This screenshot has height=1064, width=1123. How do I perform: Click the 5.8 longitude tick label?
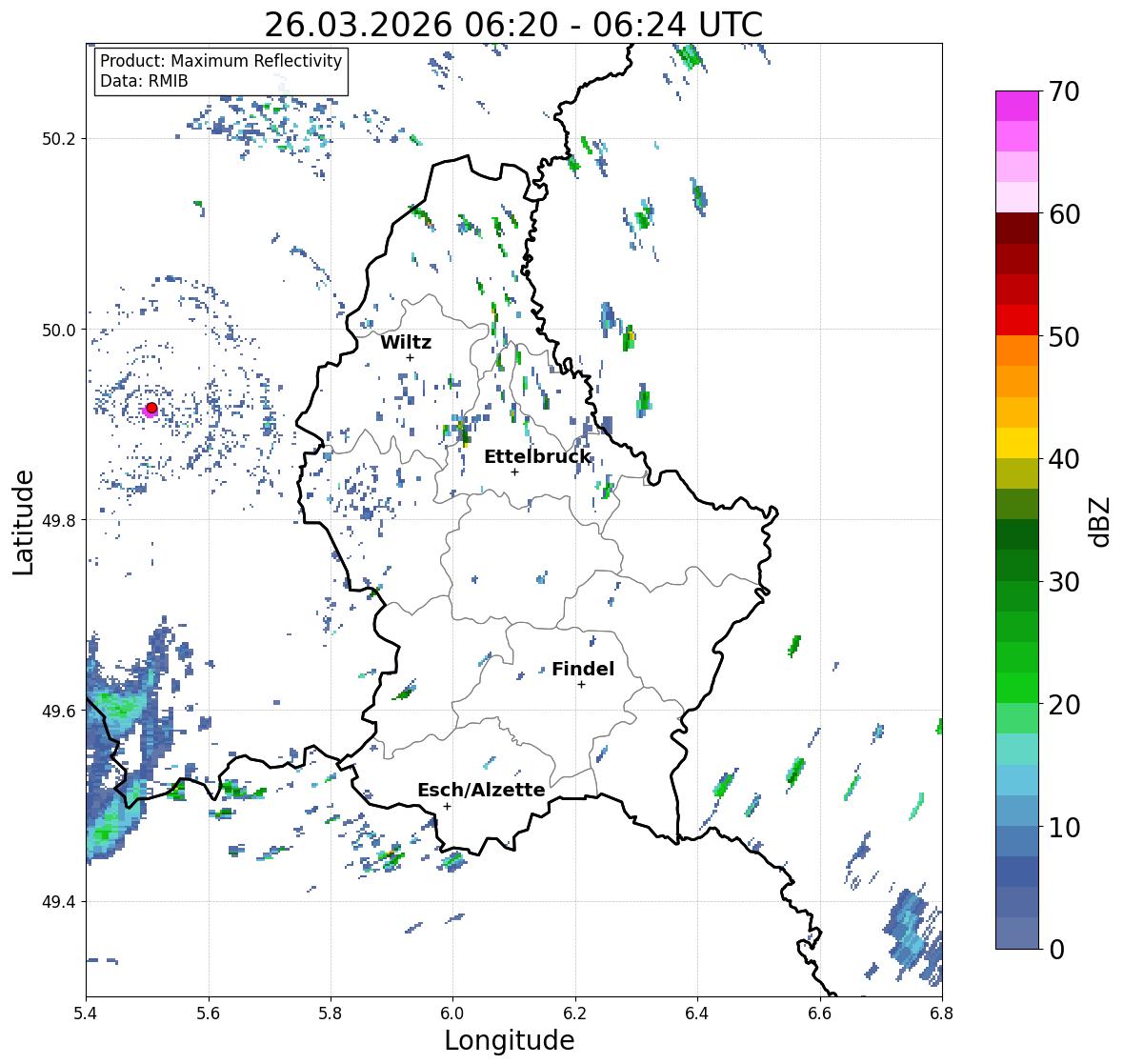331,1014
